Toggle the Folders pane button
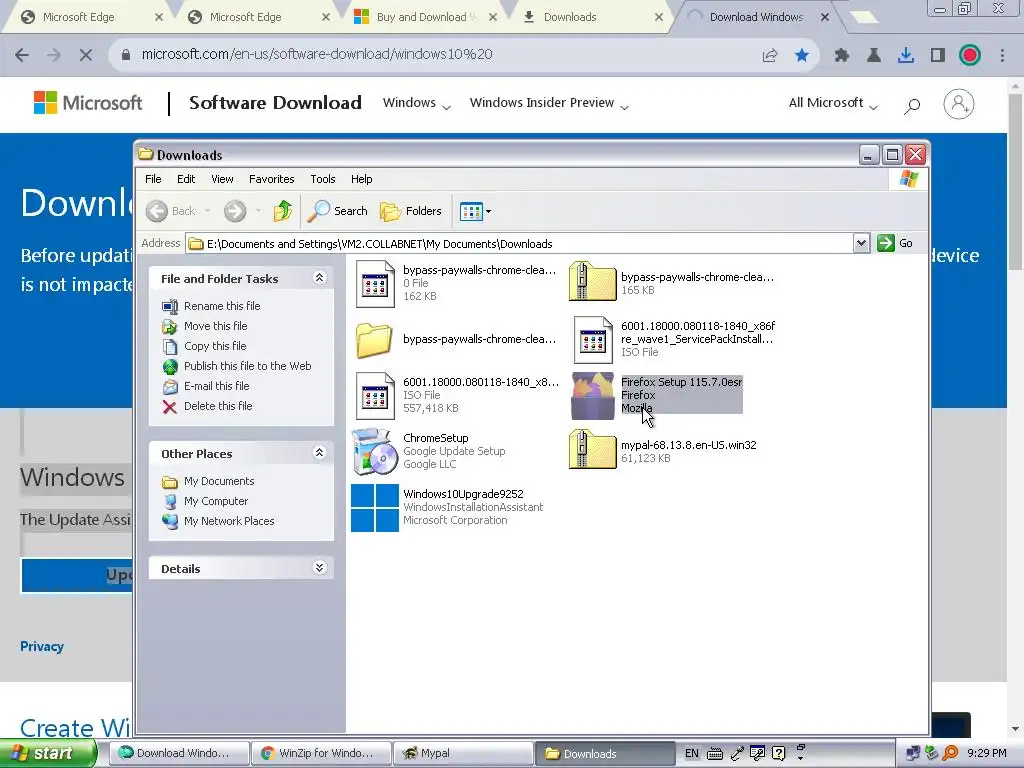This screenshot has width=1024, height=768. pyautogui.click(x=411, y=211)
